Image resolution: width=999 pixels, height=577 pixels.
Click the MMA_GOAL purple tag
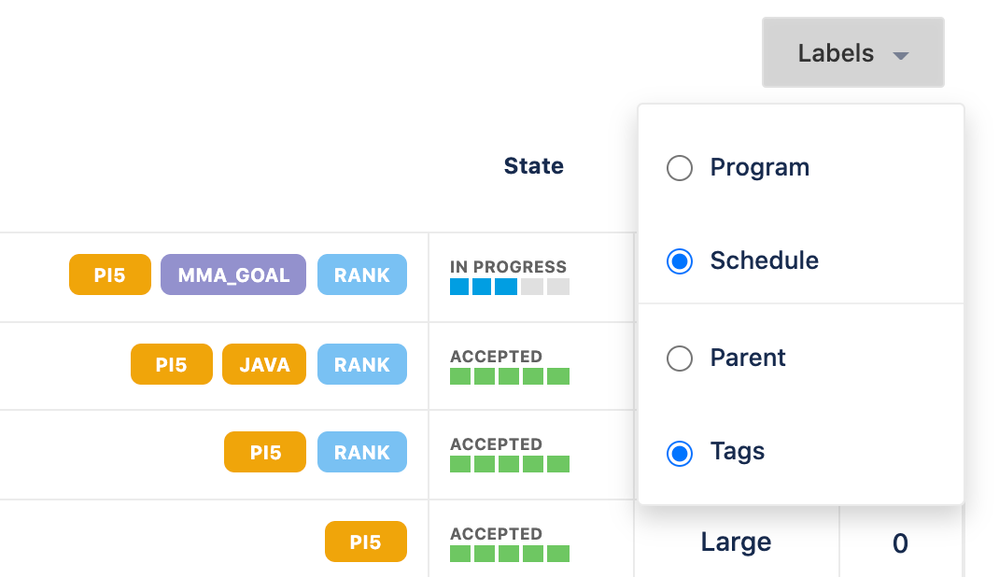[233, 275]
